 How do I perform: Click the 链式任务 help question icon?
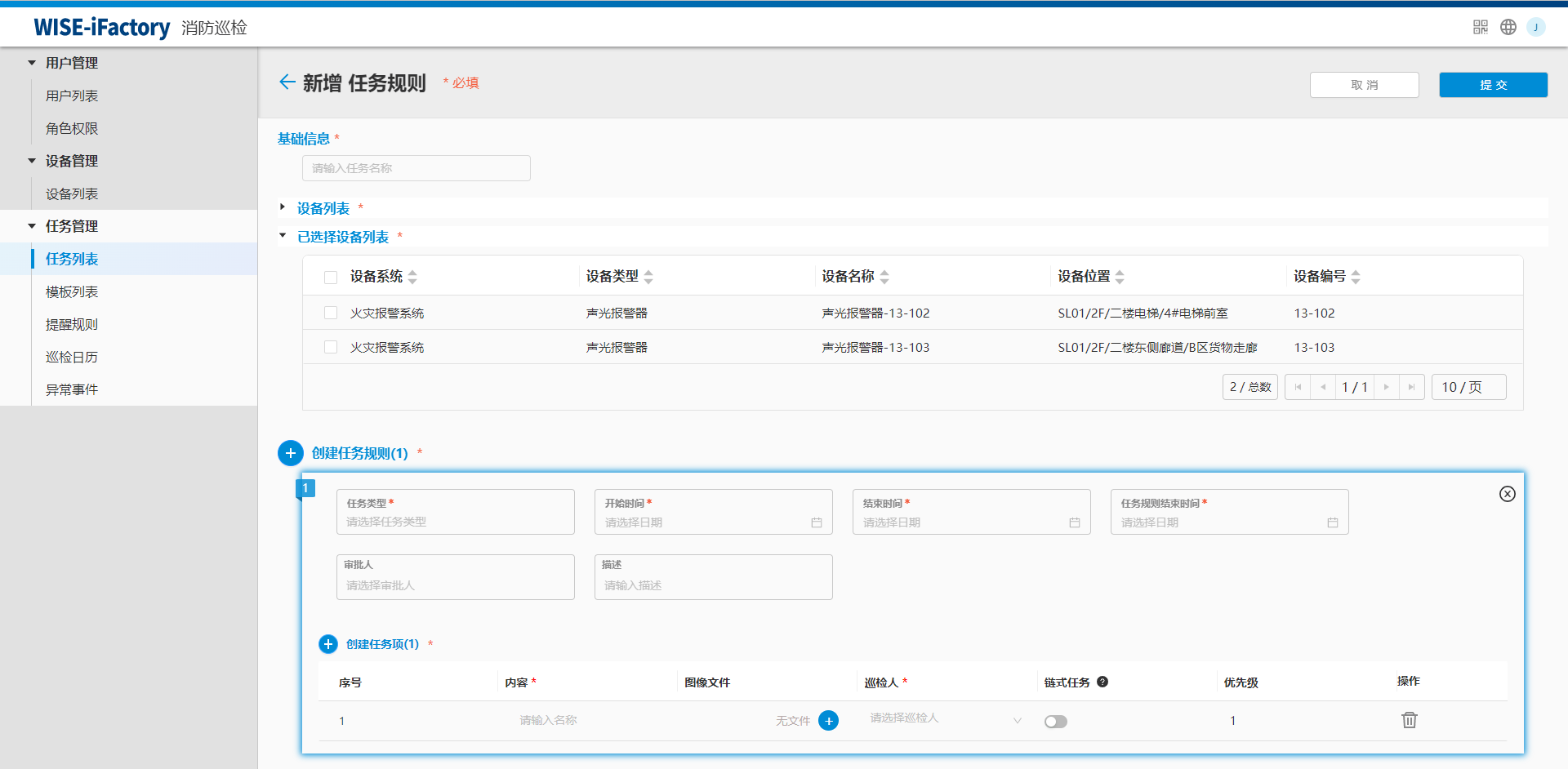1102,682
